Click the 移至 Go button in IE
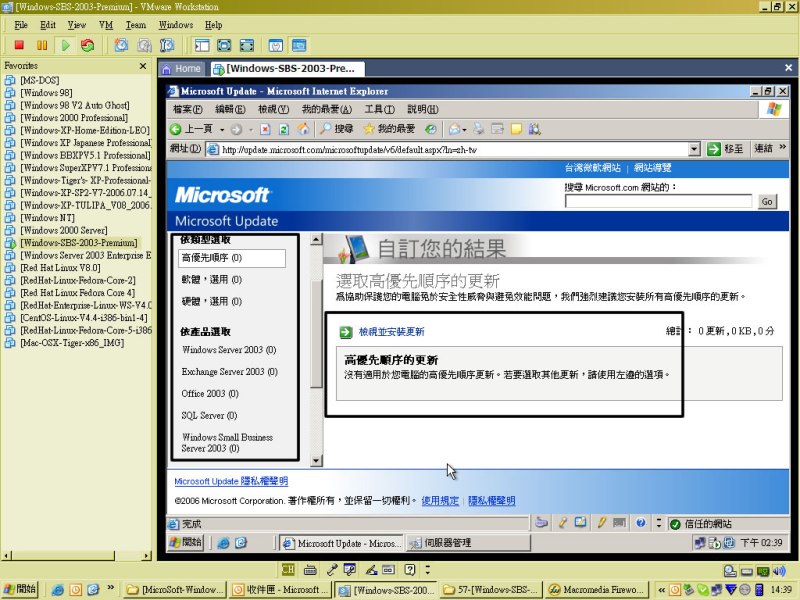The image size is (800, 600). pos(725,149)
